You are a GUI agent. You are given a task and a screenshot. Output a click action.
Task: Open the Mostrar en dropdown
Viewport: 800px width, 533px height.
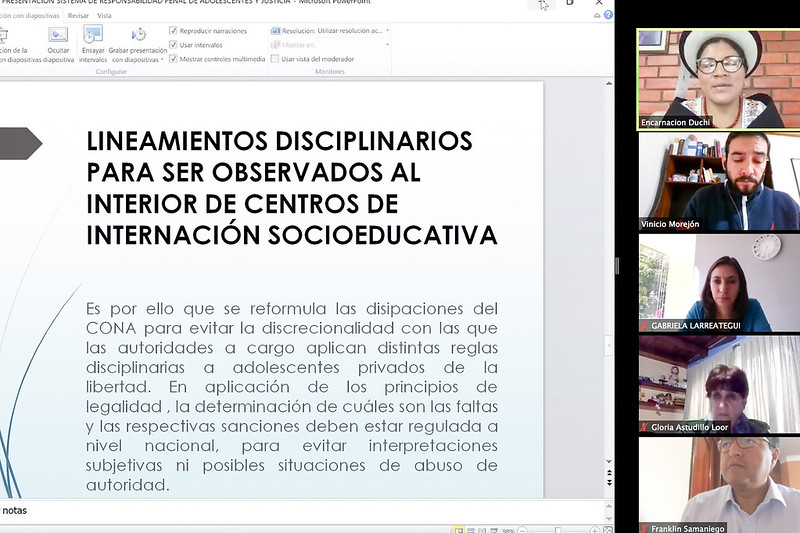(387, 45)
